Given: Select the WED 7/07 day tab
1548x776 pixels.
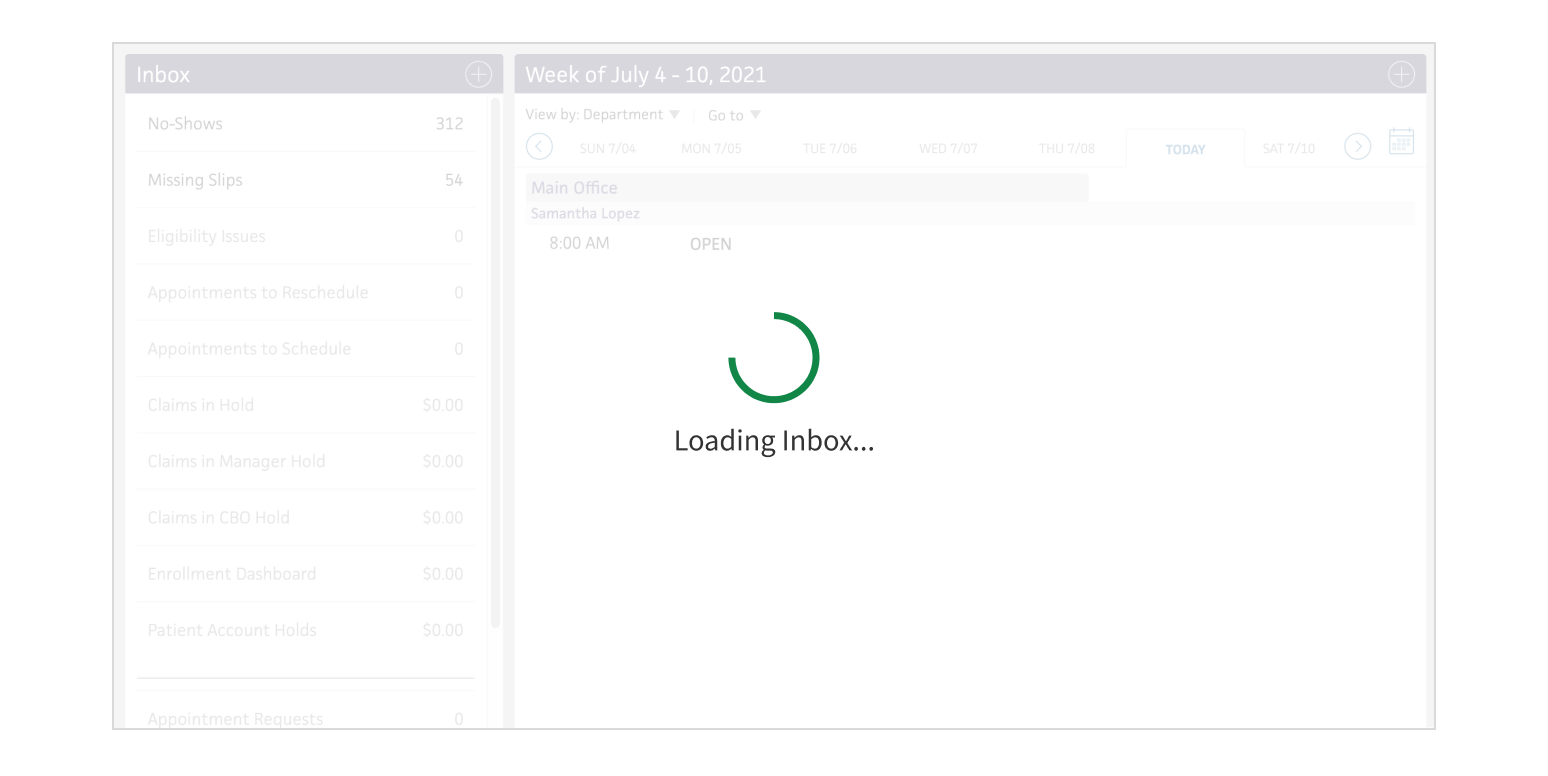Looking at the screenshot, I should pos(948,148).
